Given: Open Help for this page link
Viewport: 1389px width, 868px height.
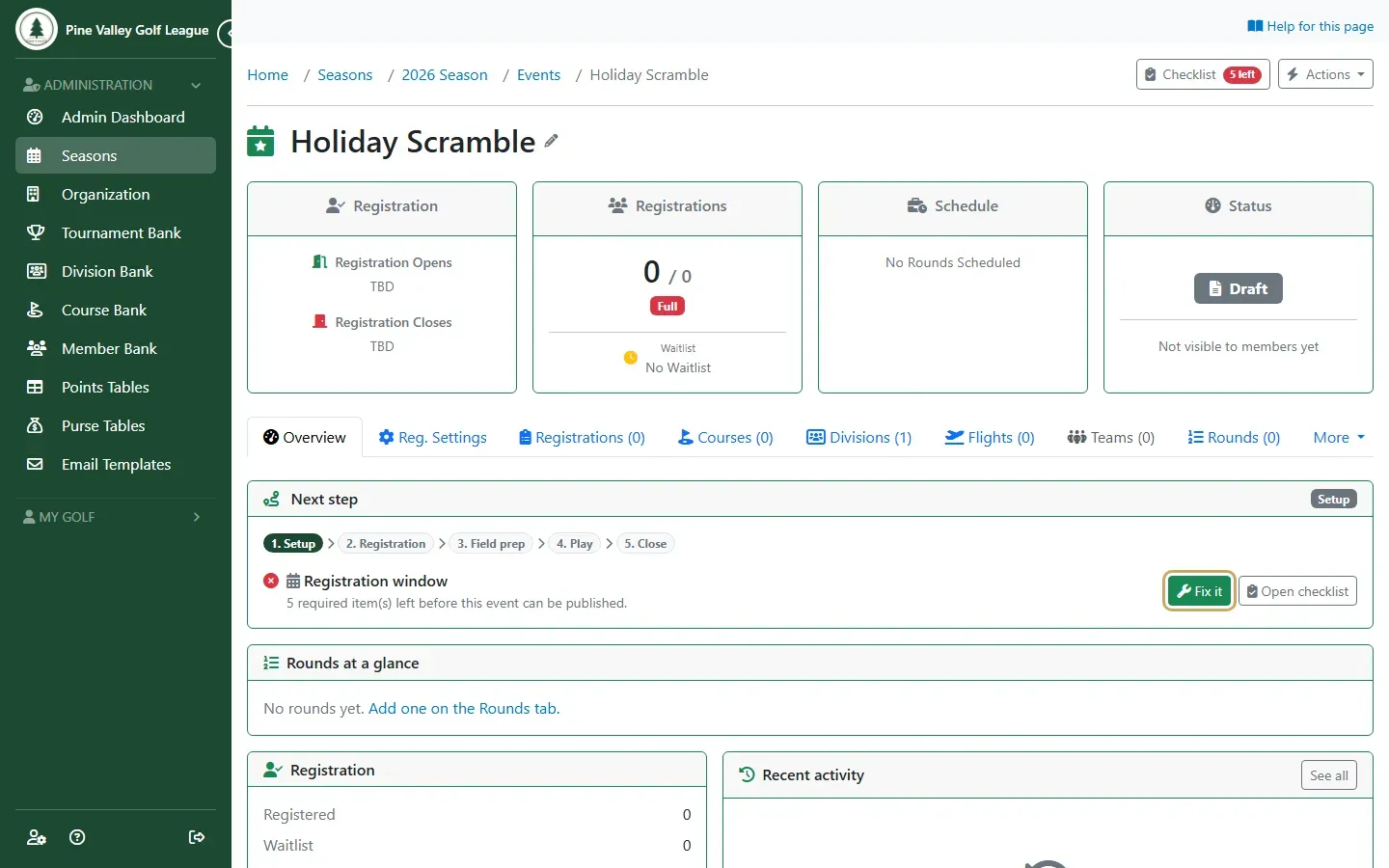Looking at the screenshot, I should 1310,26.
